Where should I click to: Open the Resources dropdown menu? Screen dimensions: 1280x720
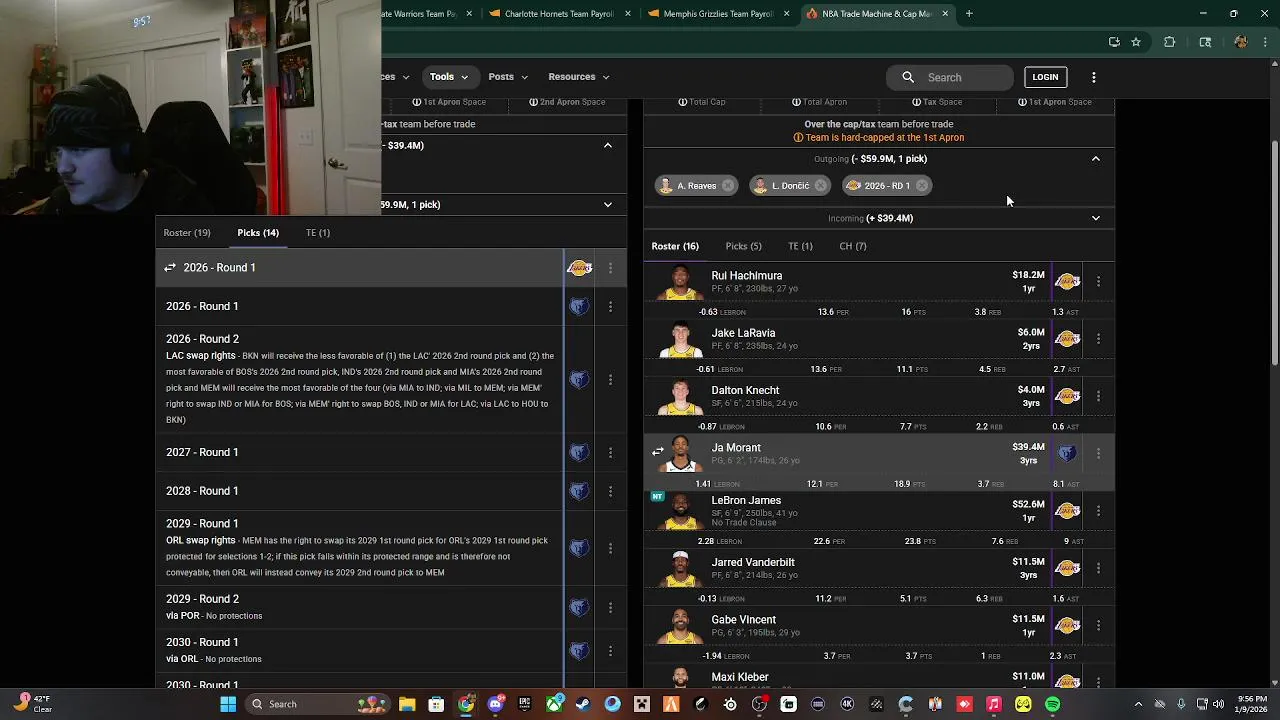point(578,77)
